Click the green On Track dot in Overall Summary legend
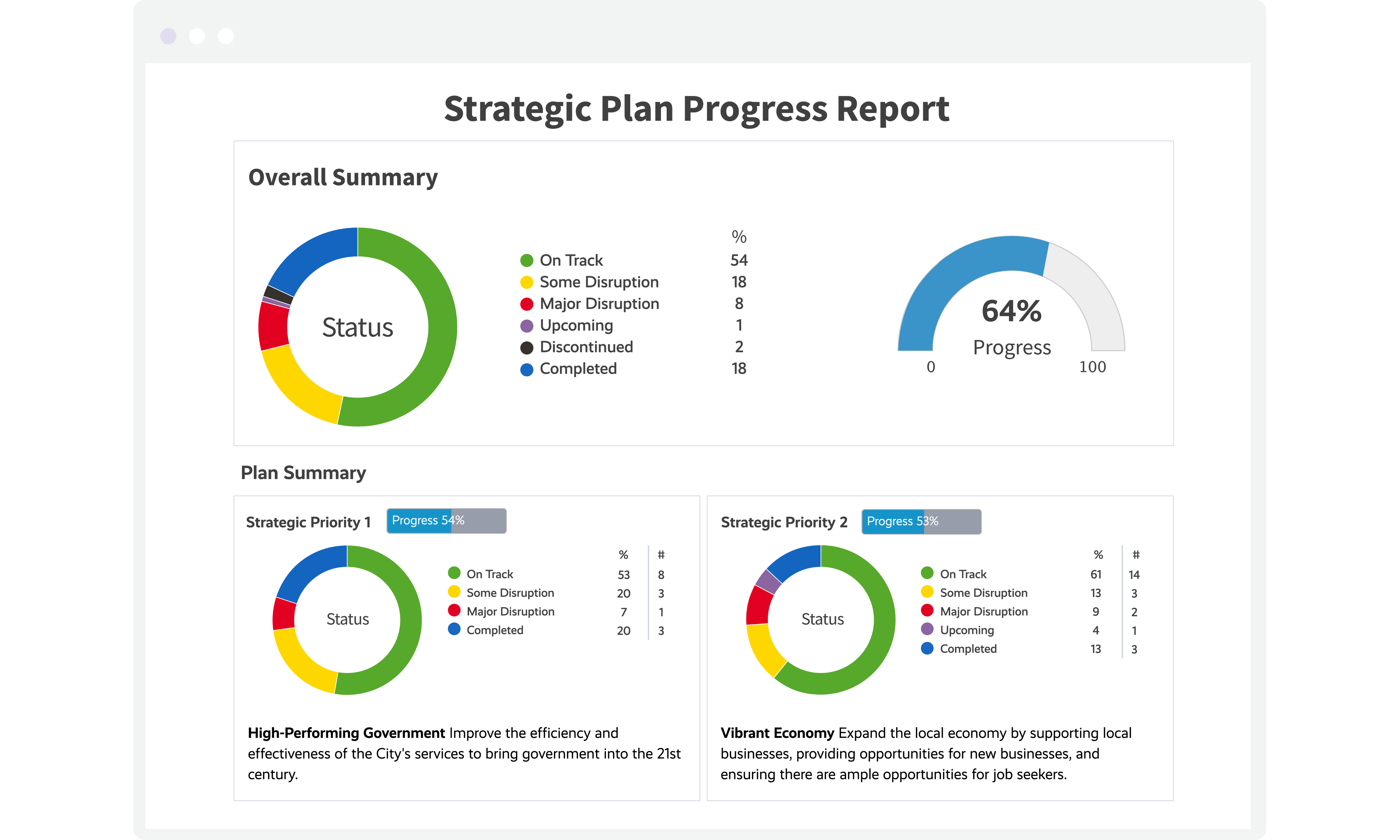This screenshot has width=1400, height=840. click(526, 260)
